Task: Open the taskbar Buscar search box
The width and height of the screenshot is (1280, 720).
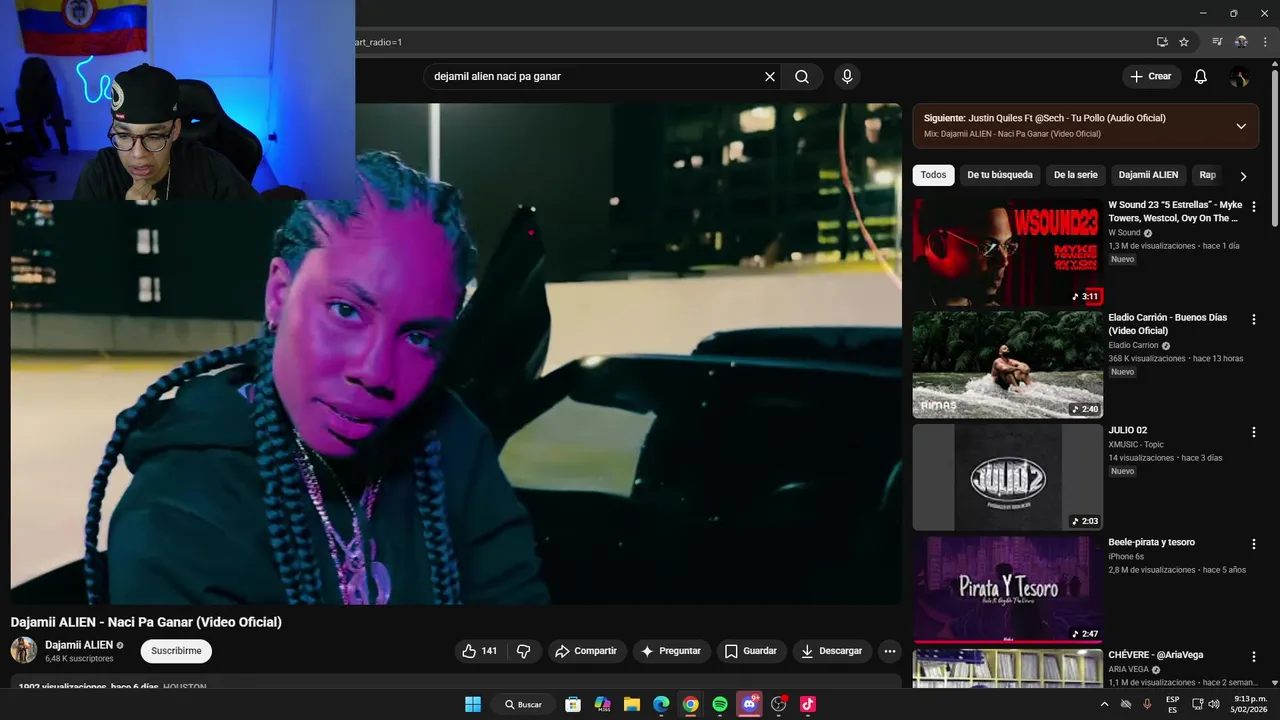Action: click(x=523, y=704)
